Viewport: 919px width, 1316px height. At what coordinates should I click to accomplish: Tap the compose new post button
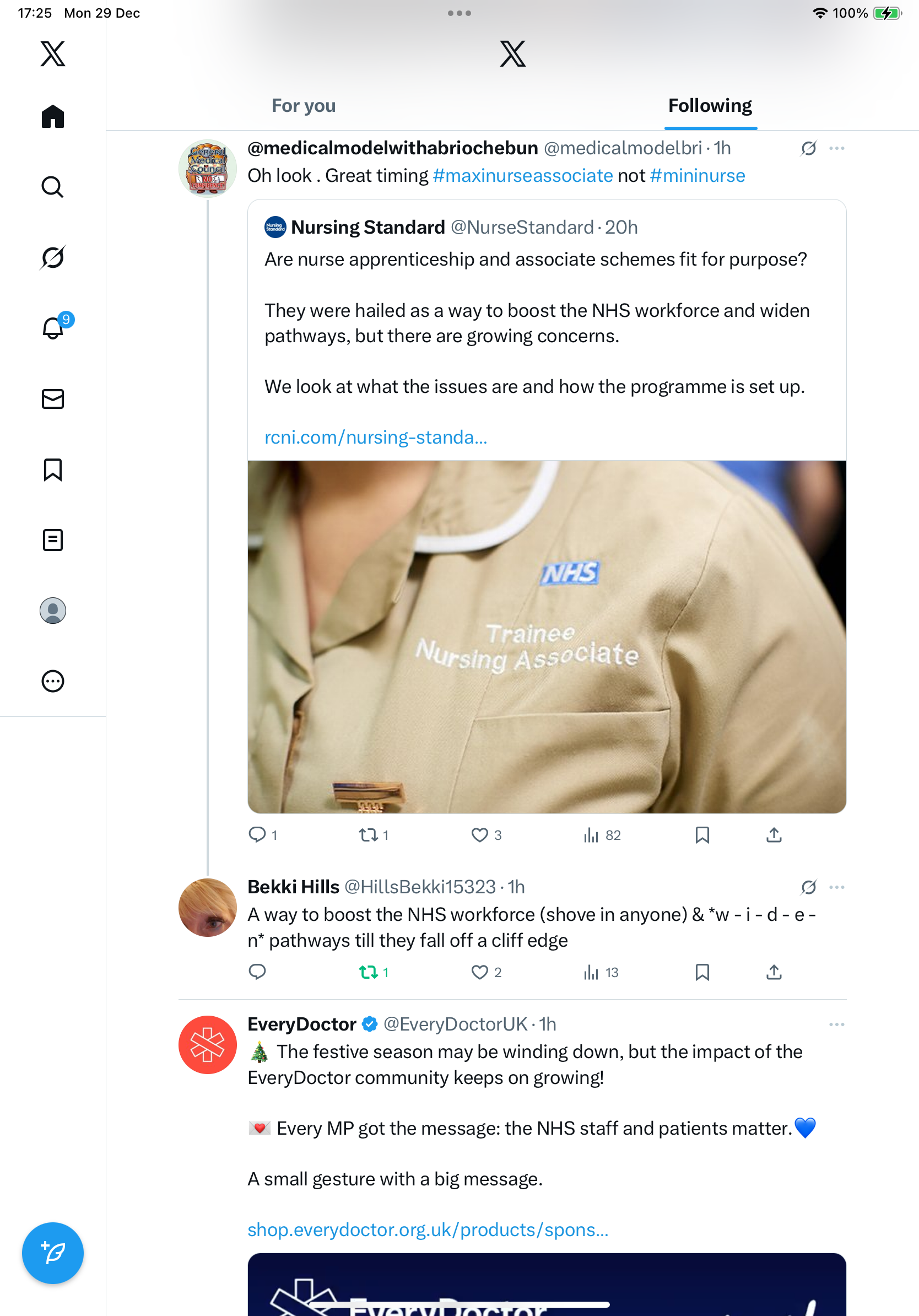[53, 1253]
